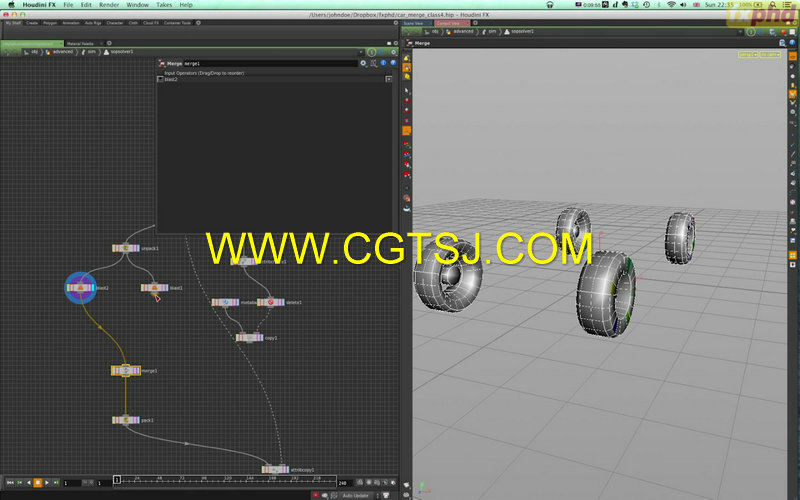Click the parameter gear icon beside merge1 name
The height and width of the screenshot is (500, 800).
pos(363,63)
